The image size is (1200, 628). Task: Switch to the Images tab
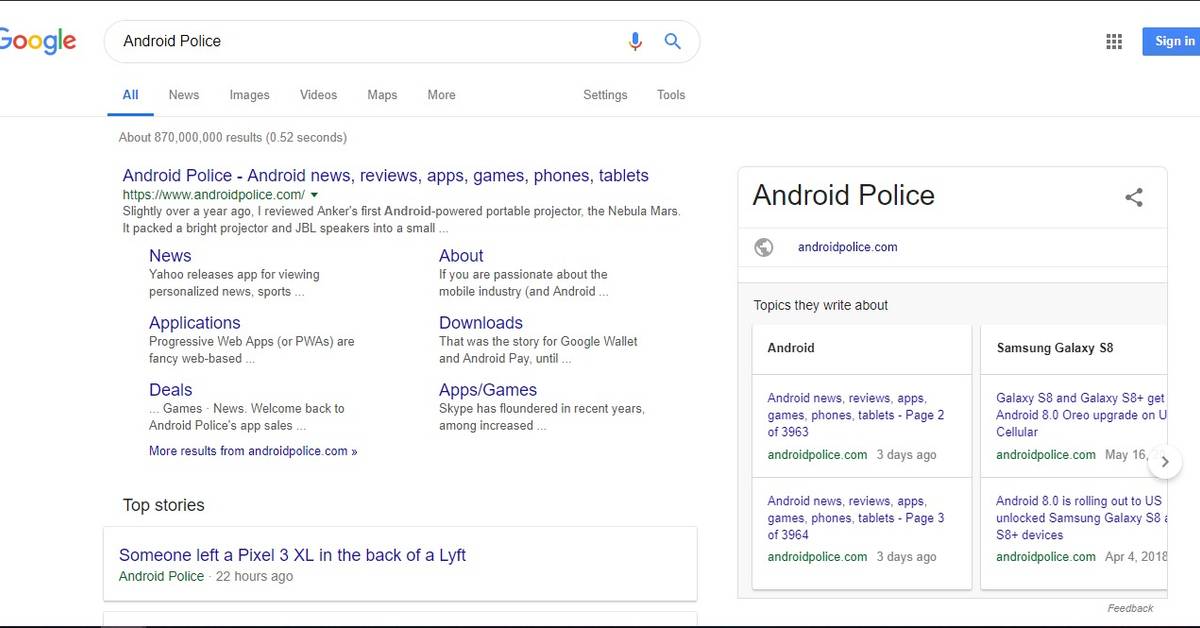249,95
